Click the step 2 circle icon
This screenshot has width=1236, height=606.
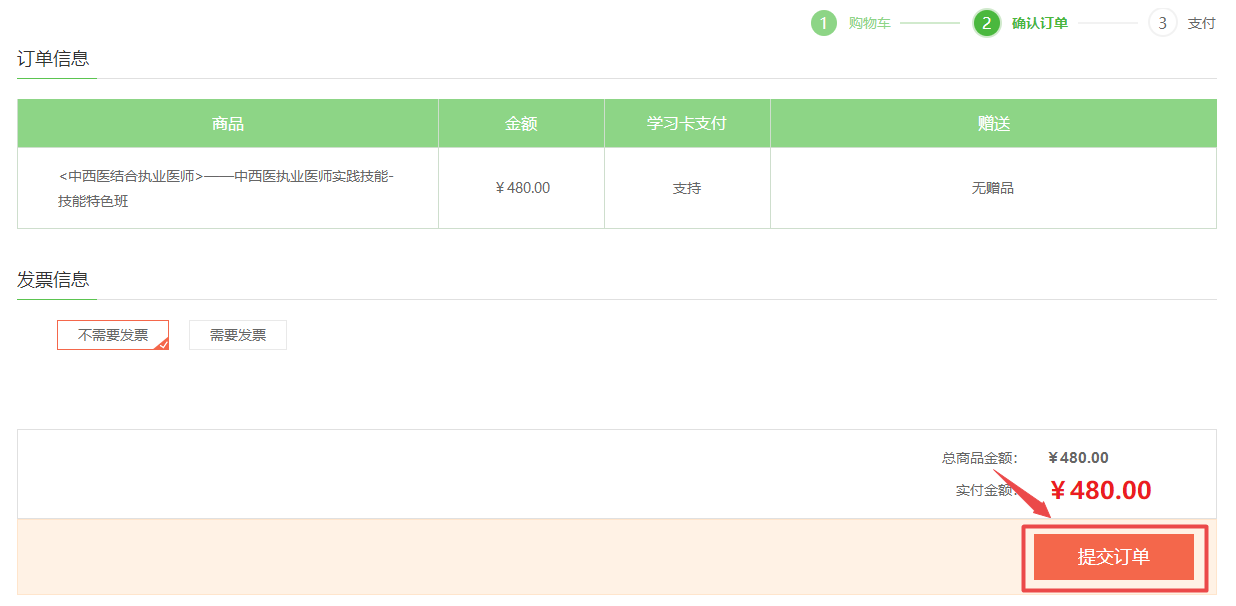click(x=986, y=23)
